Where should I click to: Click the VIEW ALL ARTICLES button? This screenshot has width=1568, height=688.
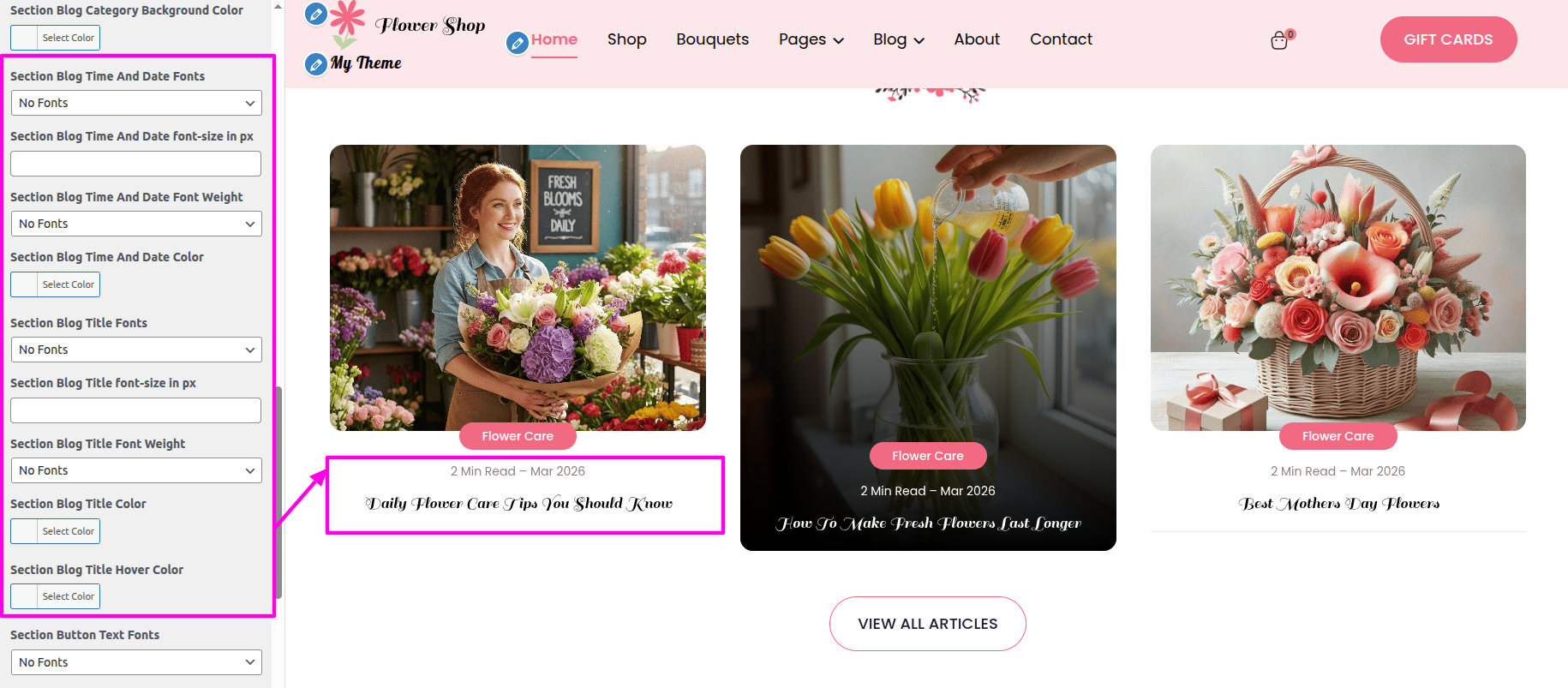(x=927, y=624)
